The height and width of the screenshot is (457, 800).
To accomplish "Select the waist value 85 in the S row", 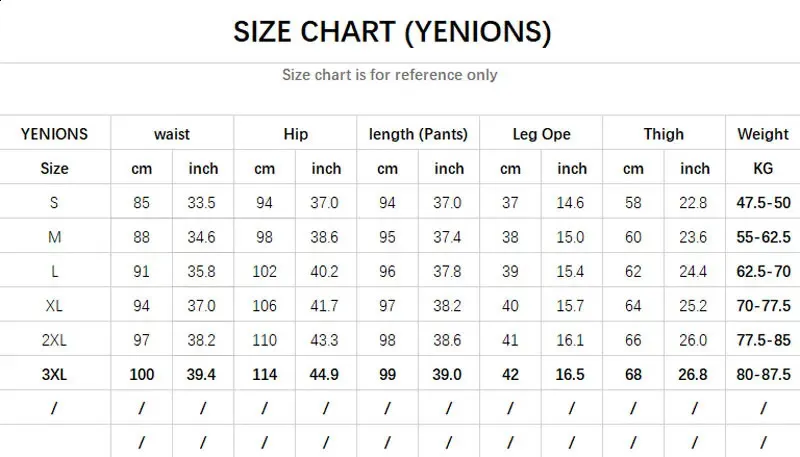I will click(141, 203).
